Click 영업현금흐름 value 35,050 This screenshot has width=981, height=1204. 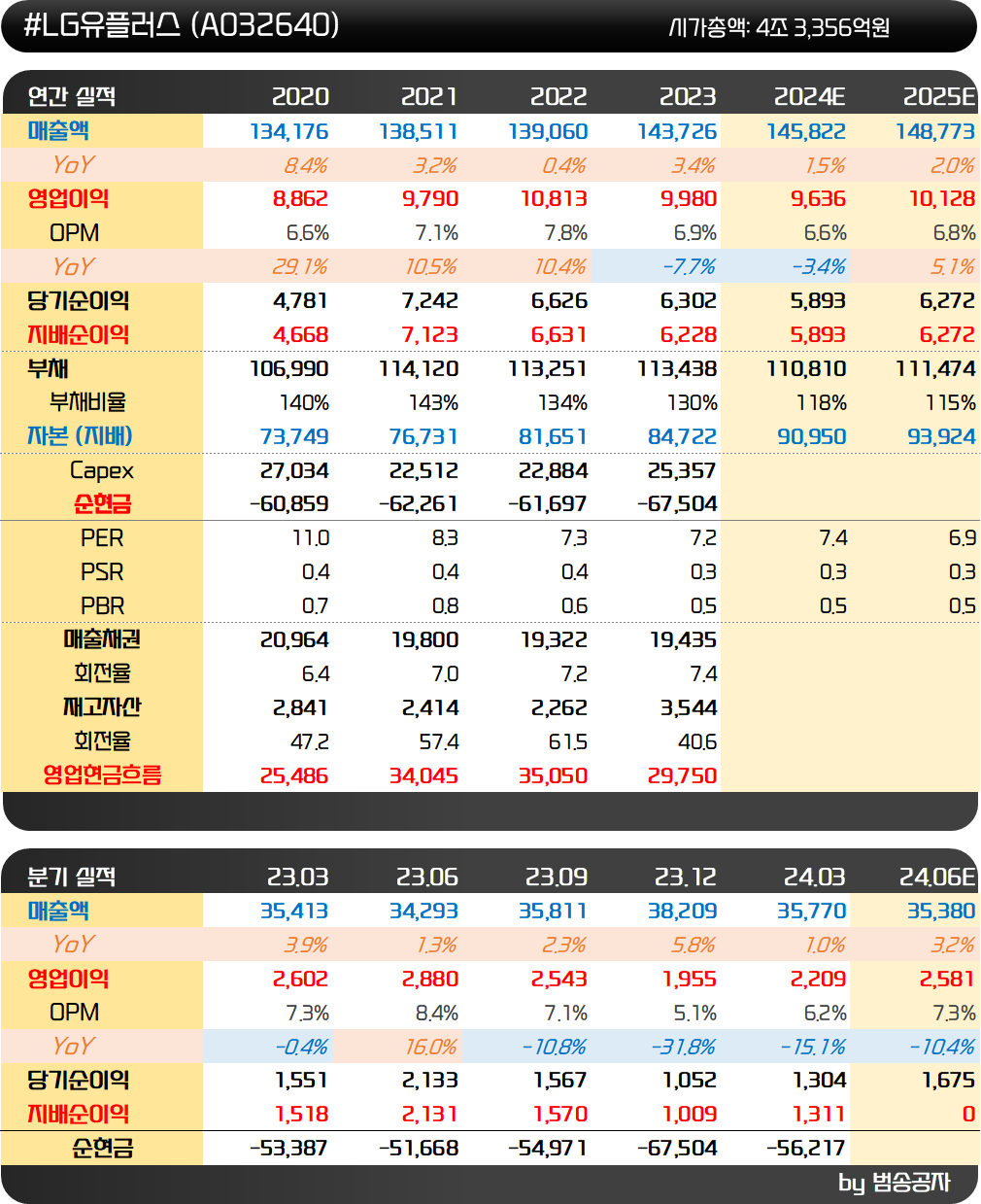pyautogui.click(x=553, y=775)
